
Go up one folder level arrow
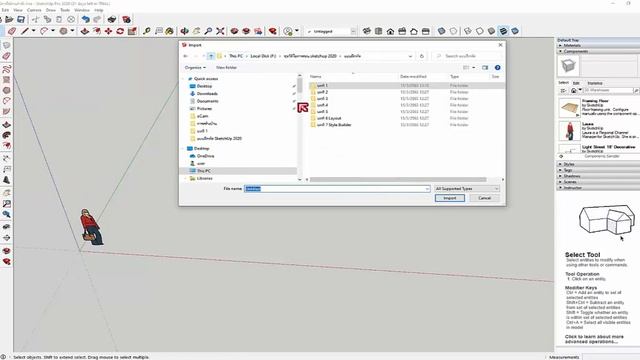tap(211, 56)
